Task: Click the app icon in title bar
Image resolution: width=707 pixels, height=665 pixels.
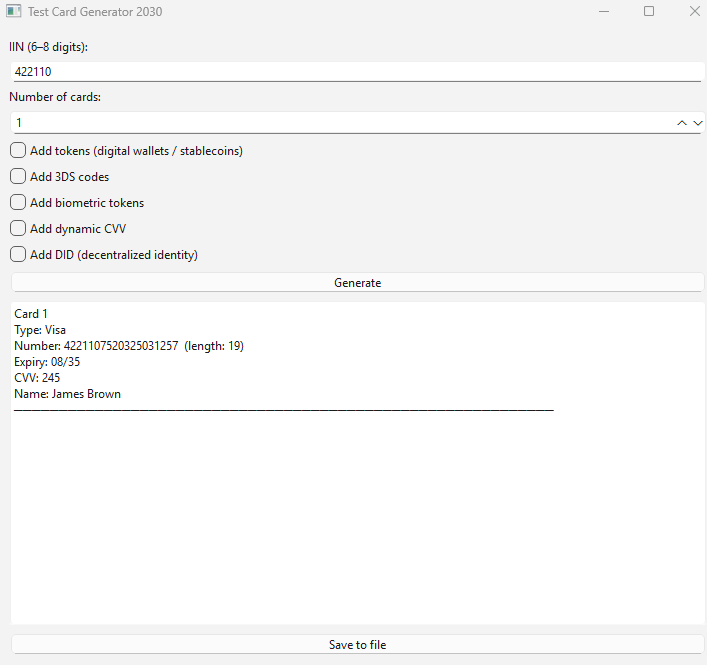Action: pyautogui.click(x=14, y=12)
